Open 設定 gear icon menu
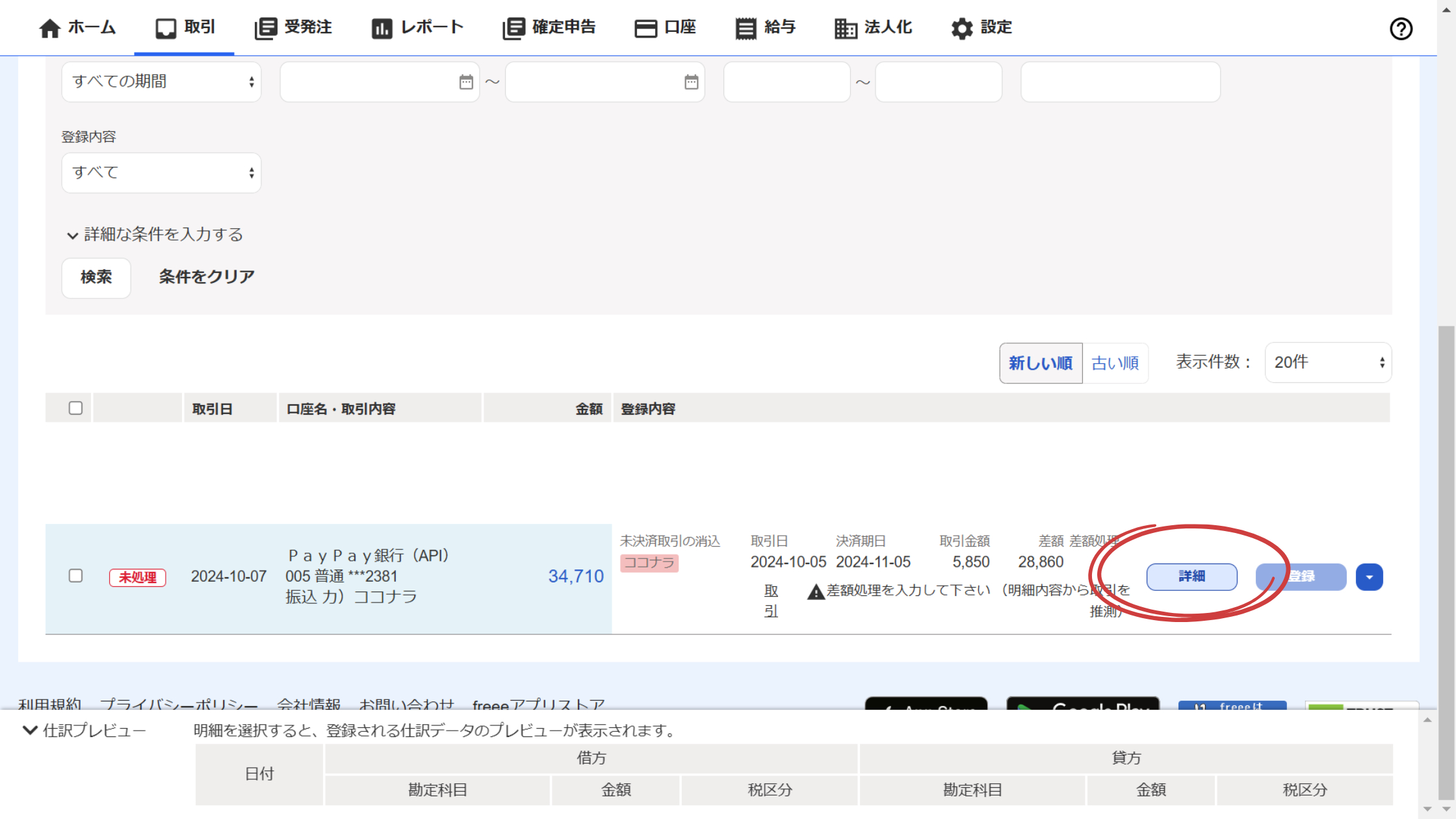Image resolution: width=1456 pixels, height=819 pixels. (961, 28)
